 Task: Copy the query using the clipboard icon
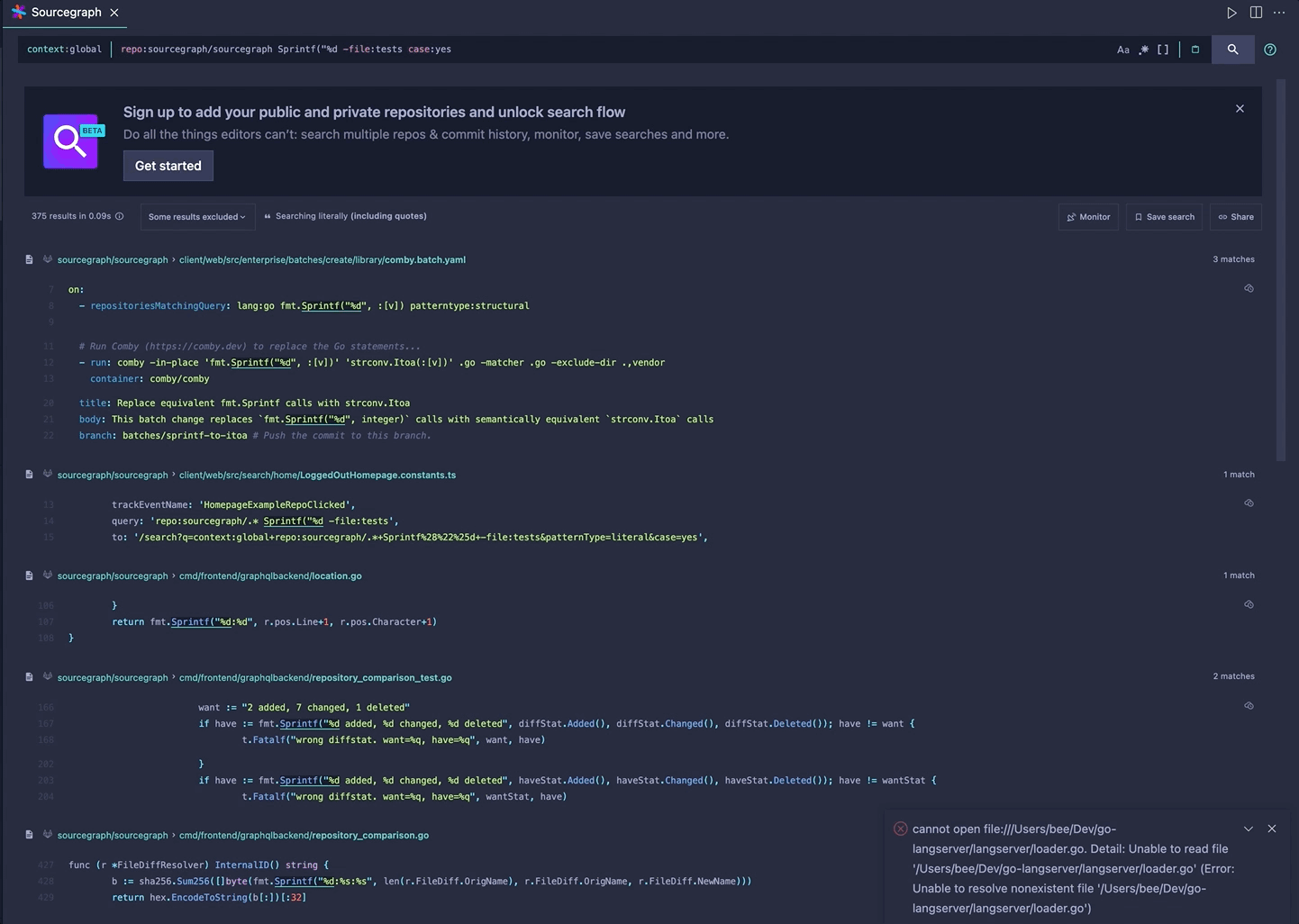(1195, 50)
